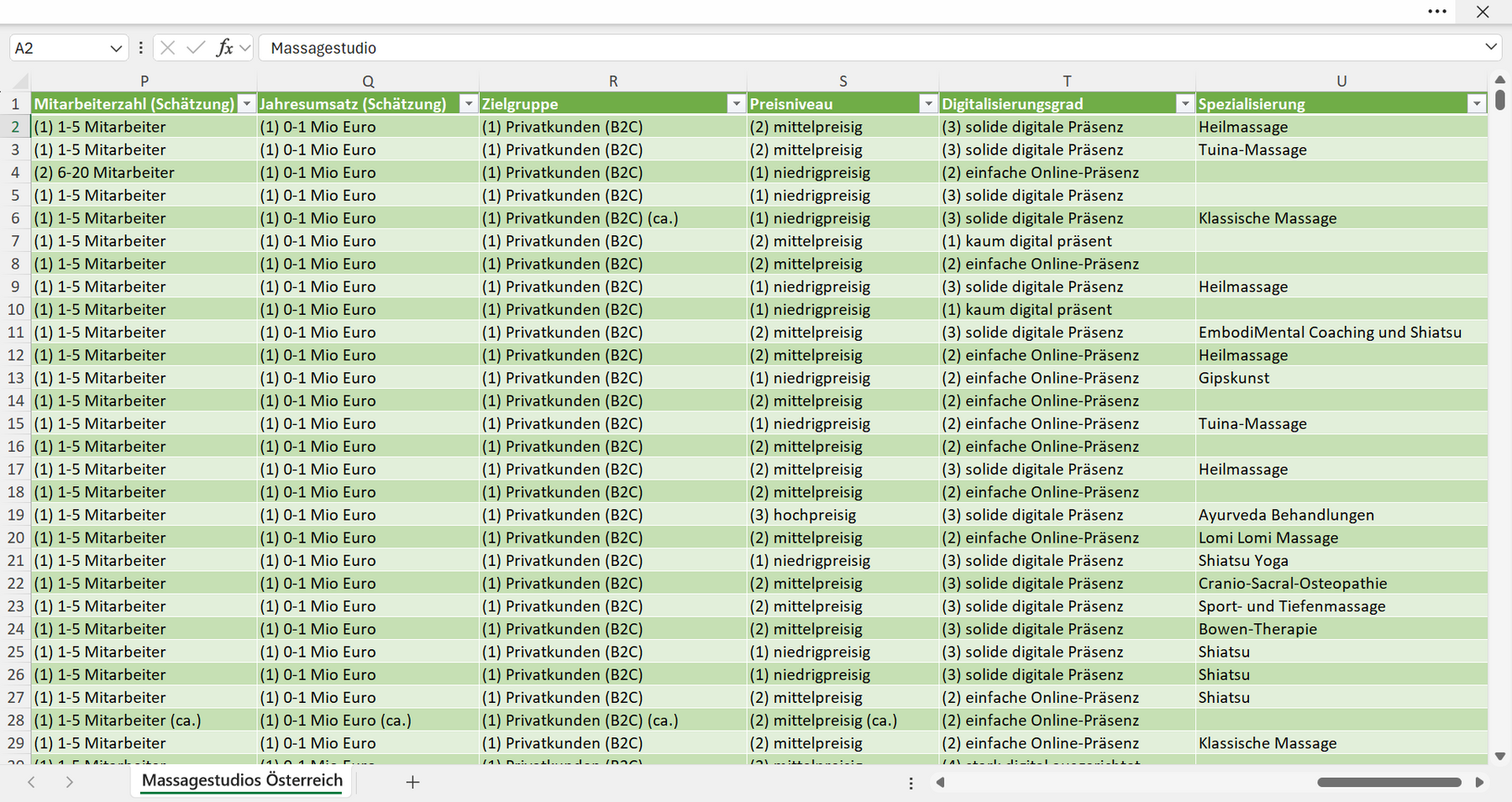Add a new sheet with plus icon

click(412, 782)
